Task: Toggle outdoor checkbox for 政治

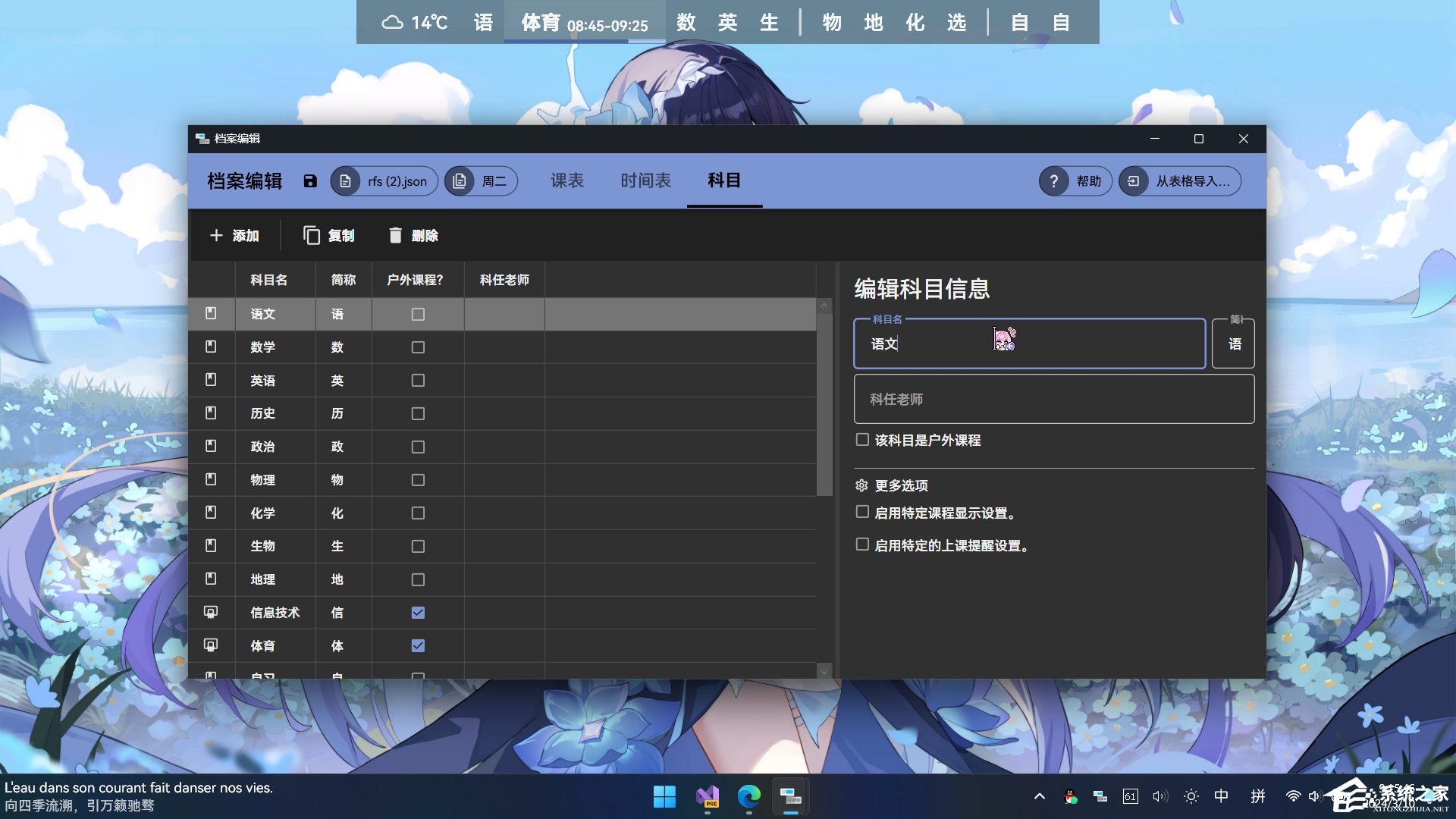Action: tap(418, 447)
